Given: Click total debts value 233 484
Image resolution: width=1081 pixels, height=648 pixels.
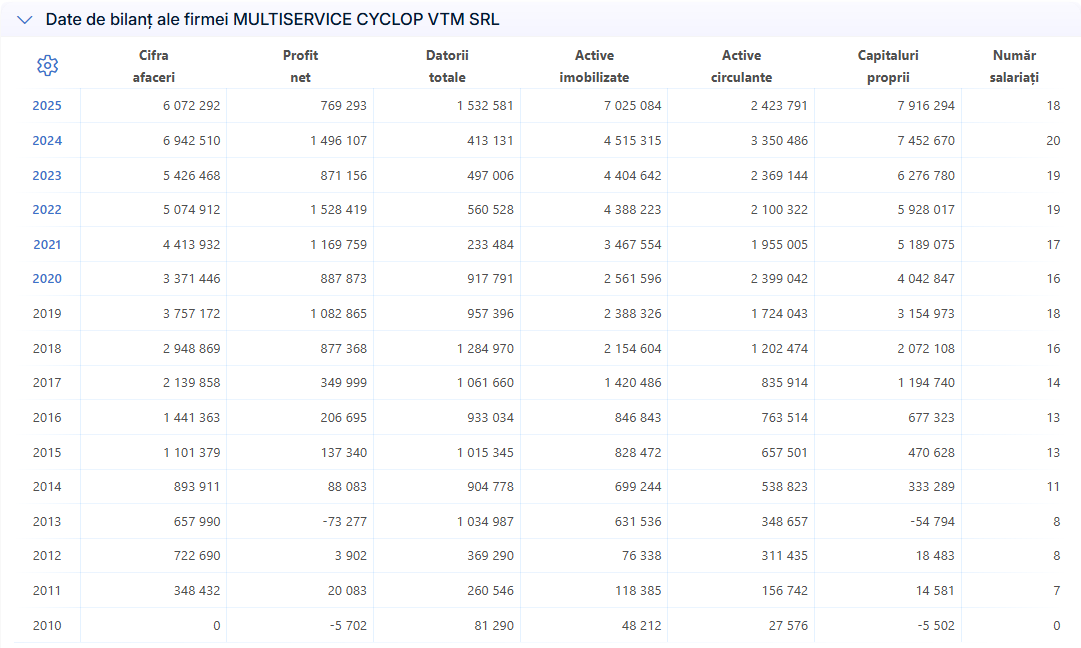Looking at the screenshot, I should click(x=490, y=244).
